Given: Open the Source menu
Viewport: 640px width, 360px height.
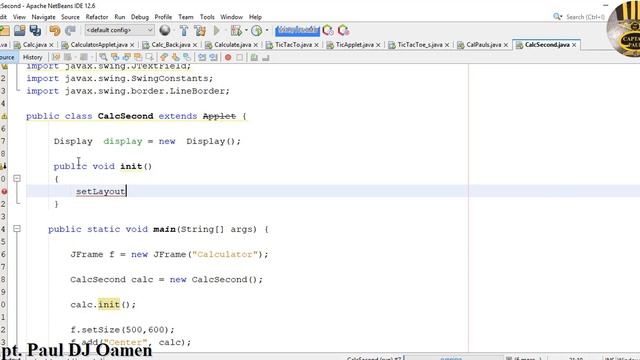Looking at the screenshot, I should (x=70, y=17).
